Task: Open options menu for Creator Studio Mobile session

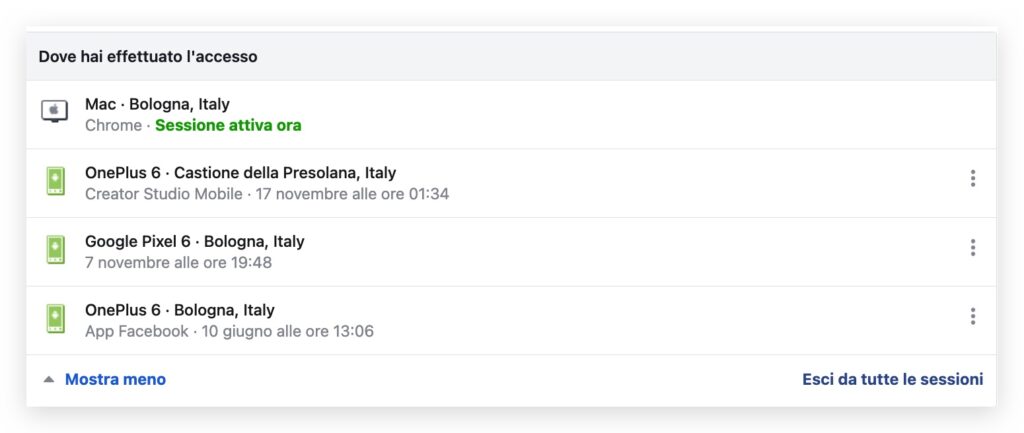Action: [x=972, y=178]
